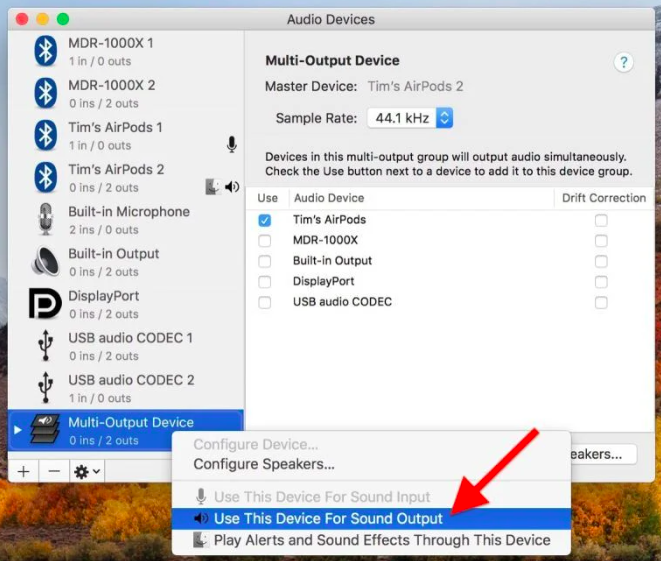Image resolution: width=661 pixels, height=561 pixels.
Task: Click the Multi-Output Device heading
Action: click(x=332, y=61)
